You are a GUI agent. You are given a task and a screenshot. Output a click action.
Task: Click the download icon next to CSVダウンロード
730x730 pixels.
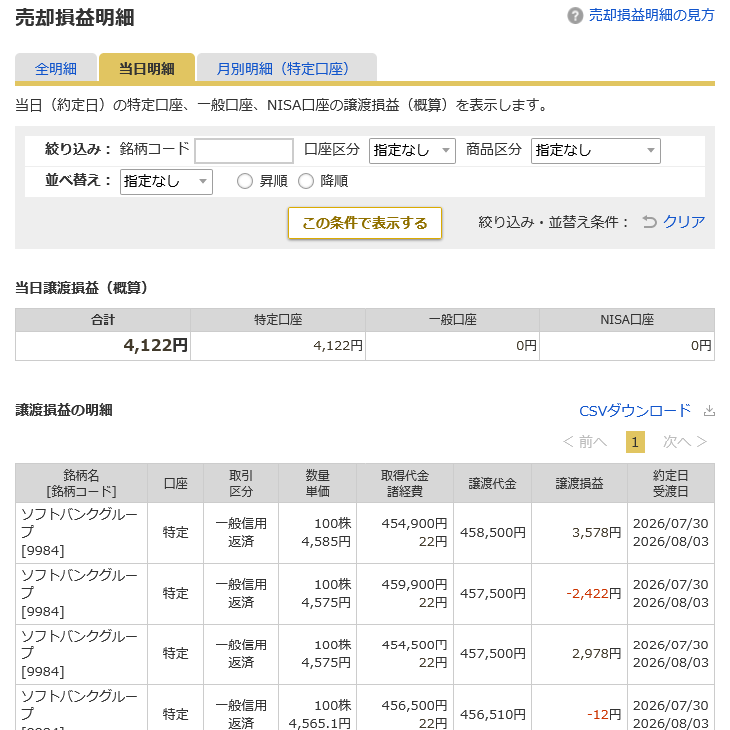(x=709, y=411)
